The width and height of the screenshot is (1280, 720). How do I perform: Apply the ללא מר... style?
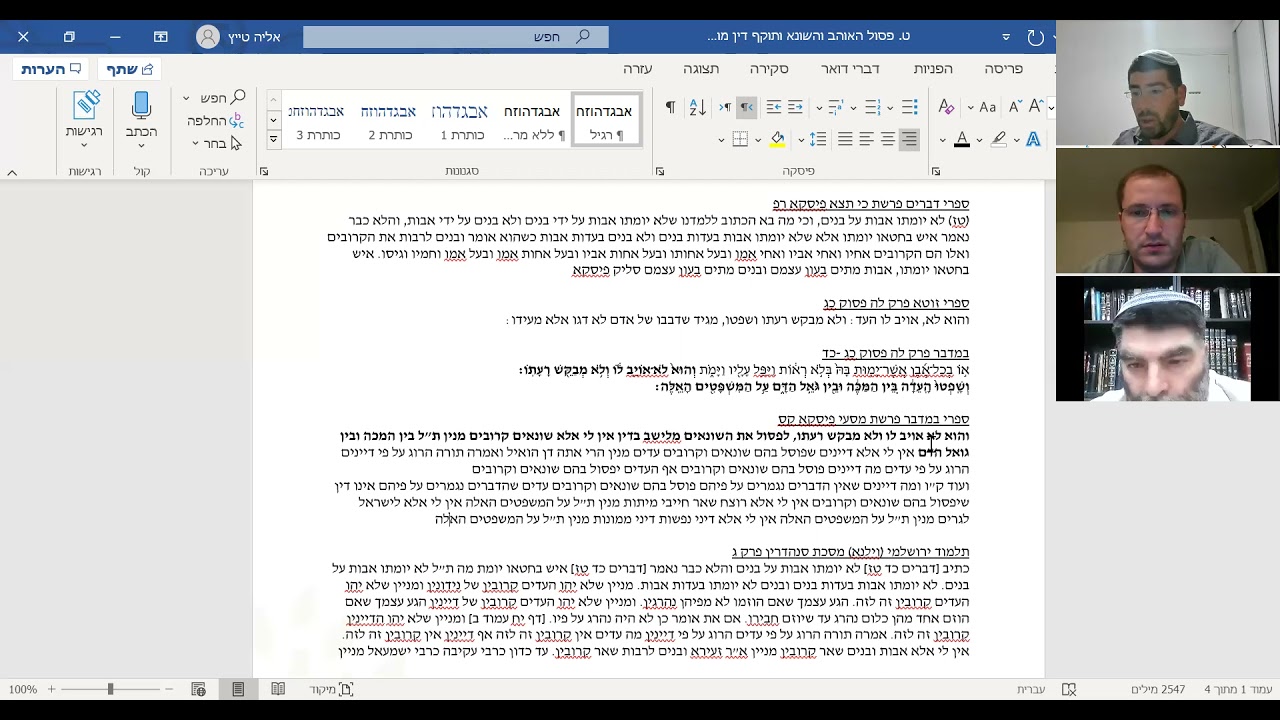click(x=532, y=120)
